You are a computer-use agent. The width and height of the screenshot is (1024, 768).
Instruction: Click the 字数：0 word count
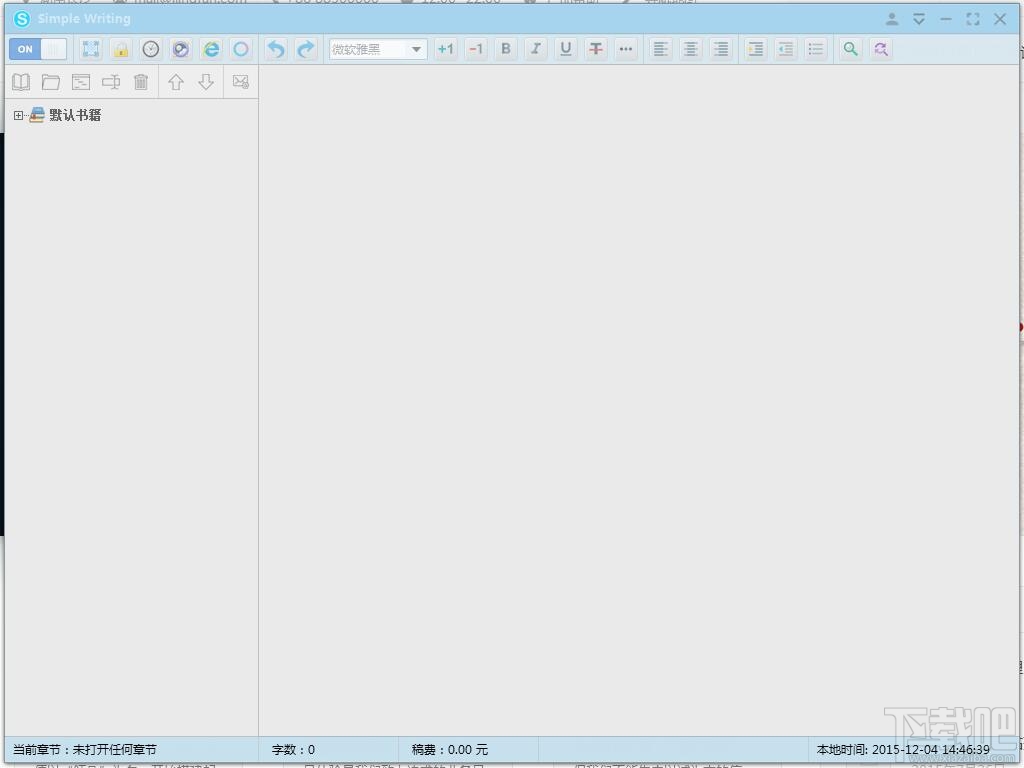click(x=293, y=750)
